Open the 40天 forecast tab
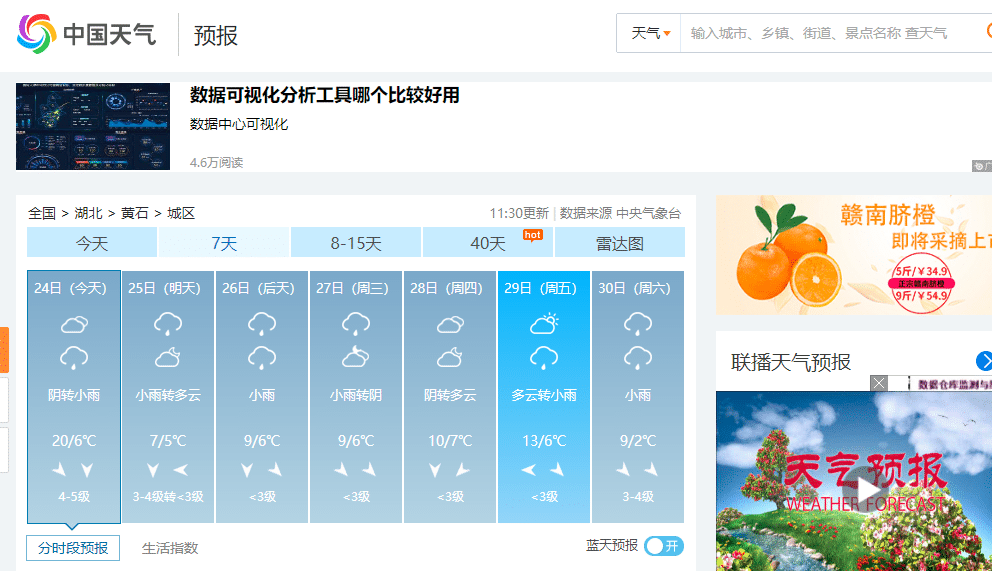This screenshot has width=992, height=571. 488,243
